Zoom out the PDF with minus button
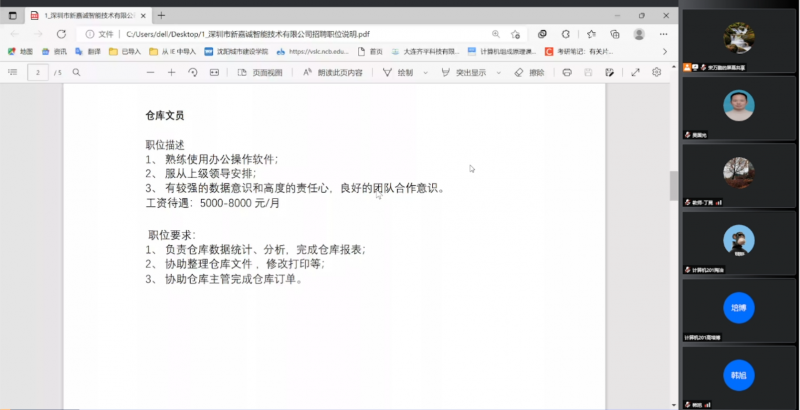This screenshot has width=800, height=410. [149, 72]
